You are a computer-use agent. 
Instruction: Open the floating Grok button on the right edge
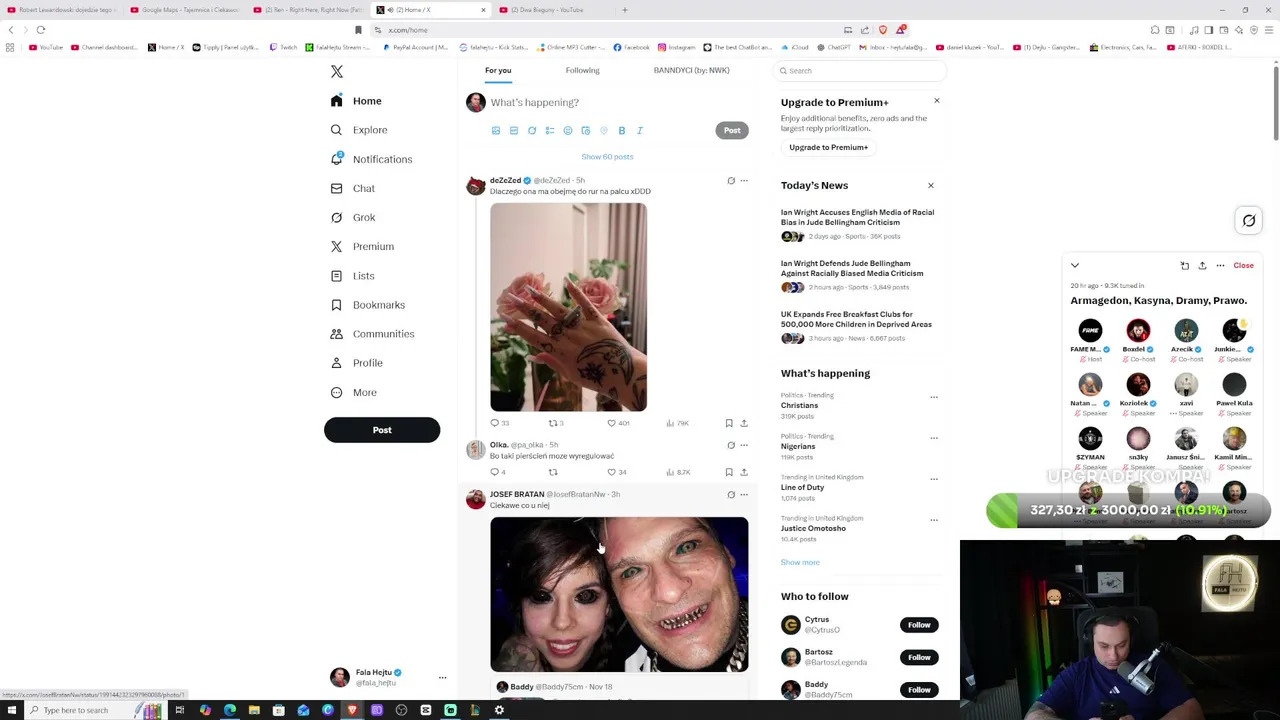(x=1249, y=221)
